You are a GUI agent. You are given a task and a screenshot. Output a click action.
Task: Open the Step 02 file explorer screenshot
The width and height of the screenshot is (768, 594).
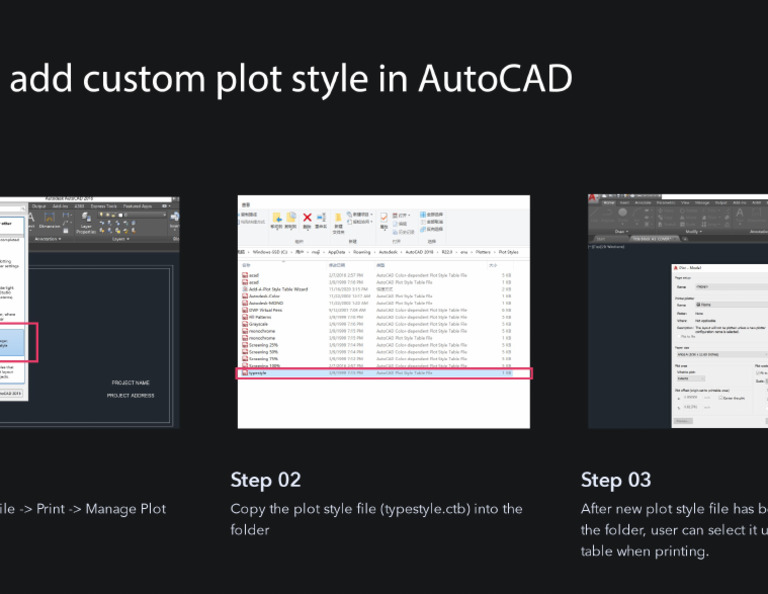click(384, 312)
